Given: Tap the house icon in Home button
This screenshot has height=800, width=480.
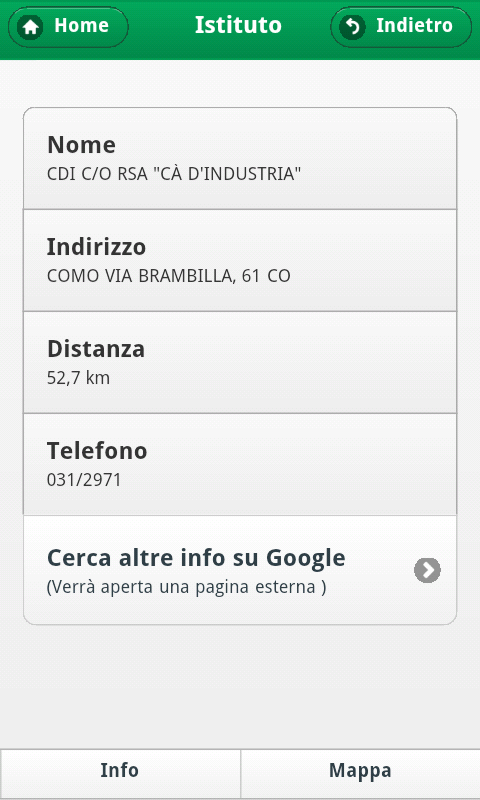Looking at the screenshot, I should click(30, 28).
